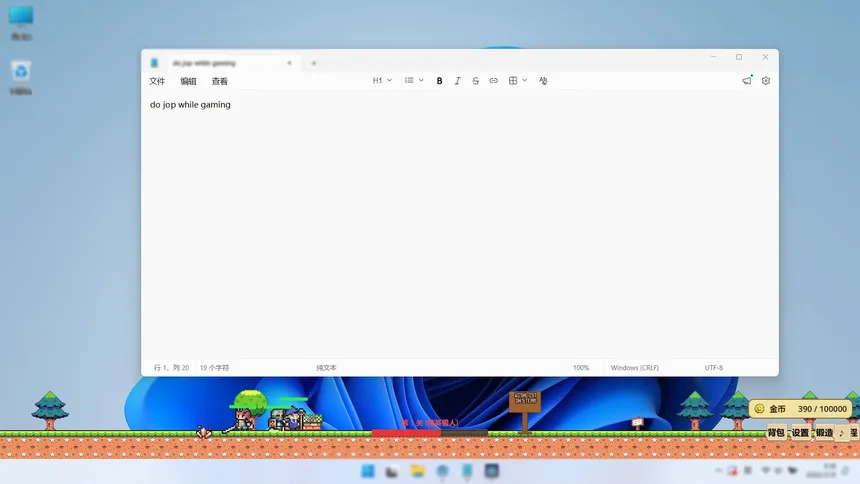The image size is (860, 484).
Task: Expand the list style dropdown
Action: 414,81
